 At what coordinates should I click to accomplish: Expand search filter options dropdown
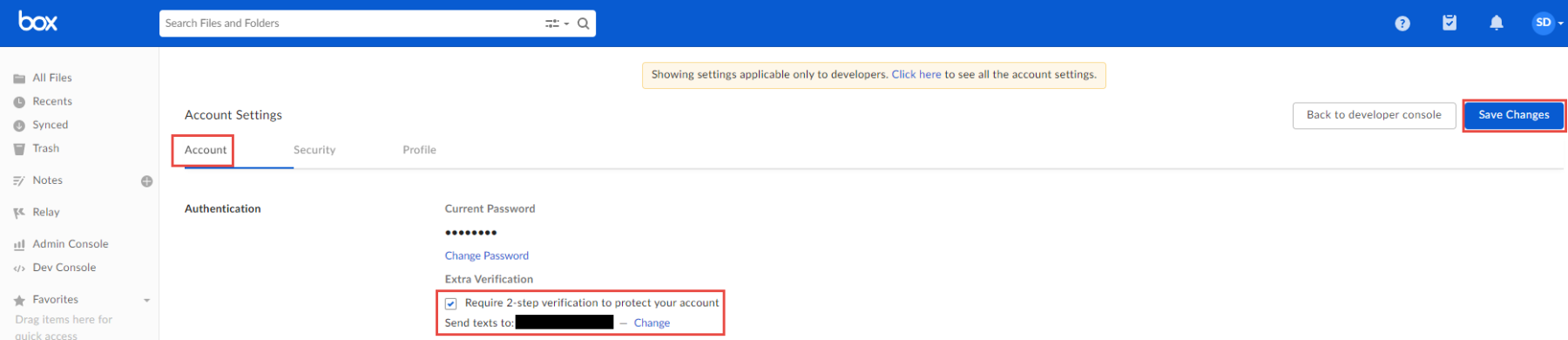[557, 24]
